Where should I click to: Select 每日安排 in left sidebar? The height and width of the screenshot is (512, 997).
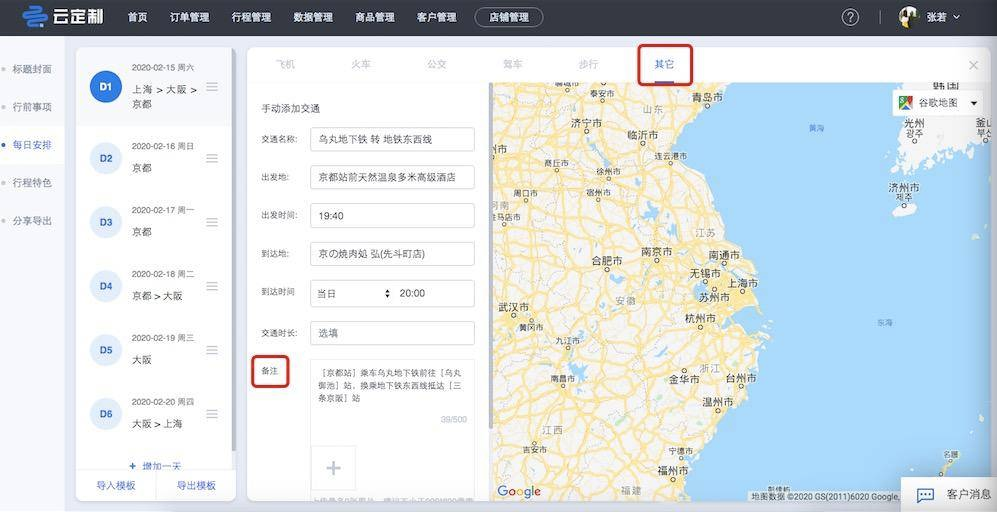[x=32, y=145]
